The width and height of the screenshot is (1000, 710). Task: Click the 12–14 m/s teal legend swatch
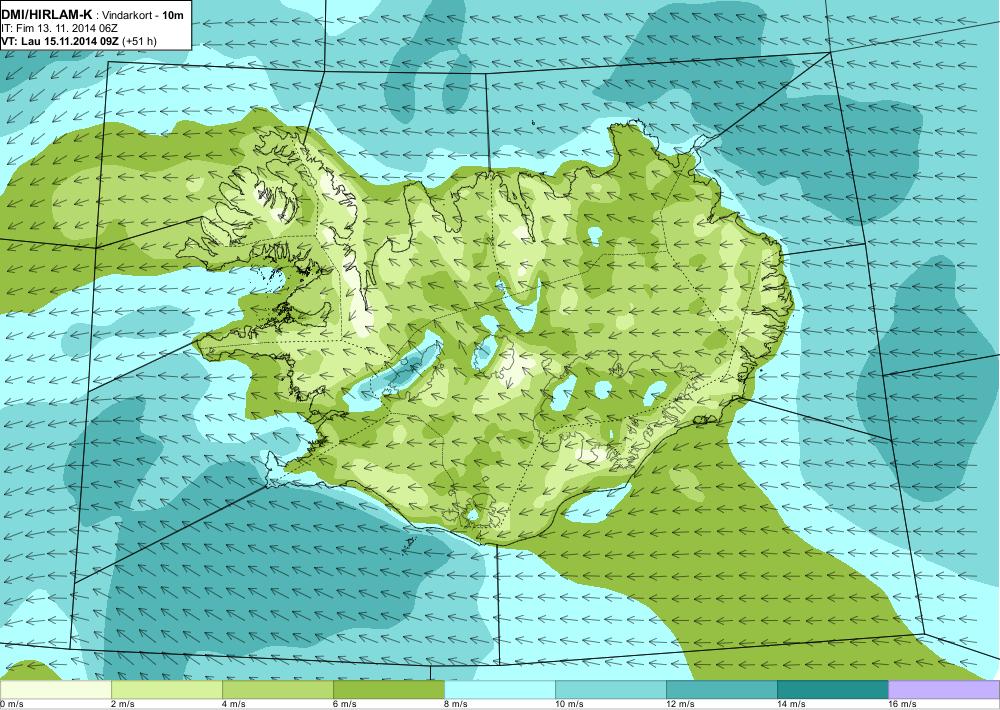tap(721, 690)
